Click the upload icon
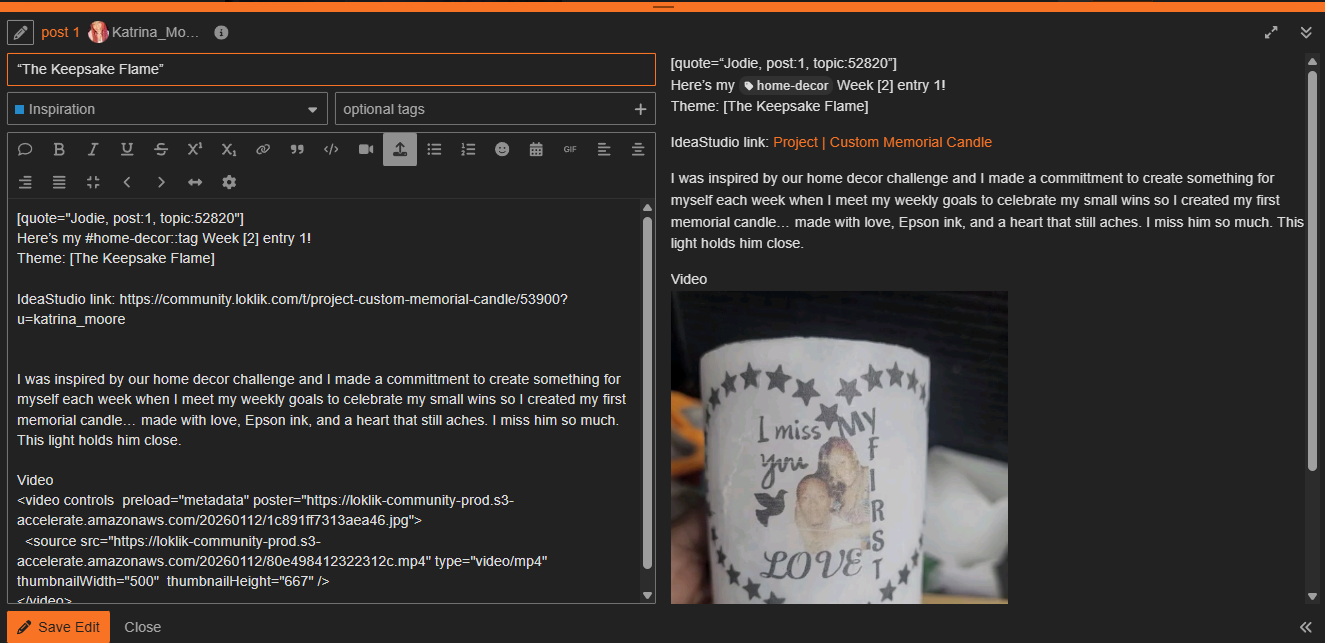The height and width of the screenshot is (643, 1325). point(399,149)
